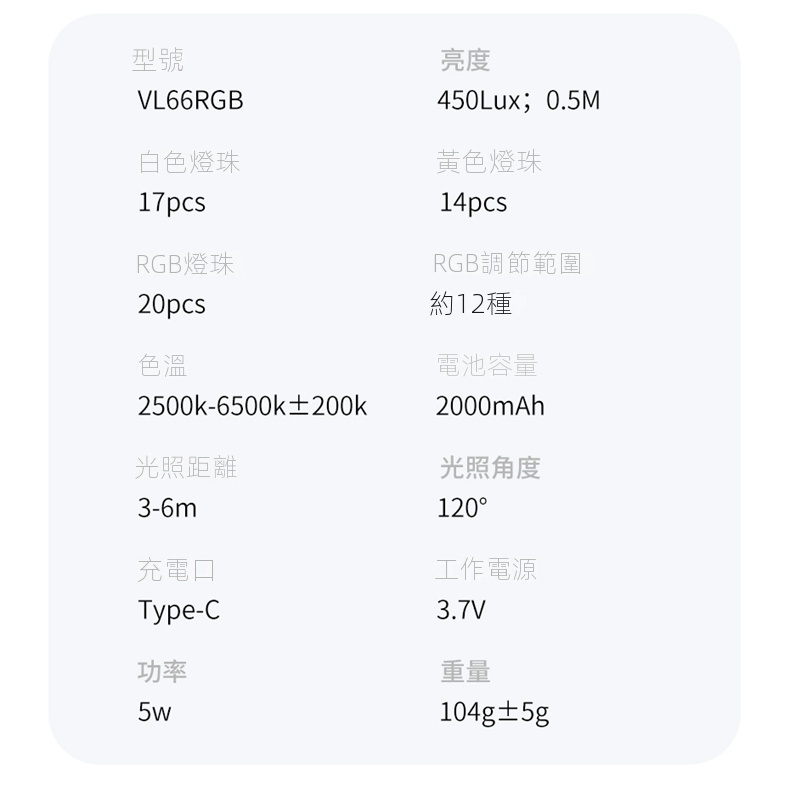Viewport: 790px width, 807px height.
Task: Click the Type-C charging port value
Action: click(x=178, y=610)
